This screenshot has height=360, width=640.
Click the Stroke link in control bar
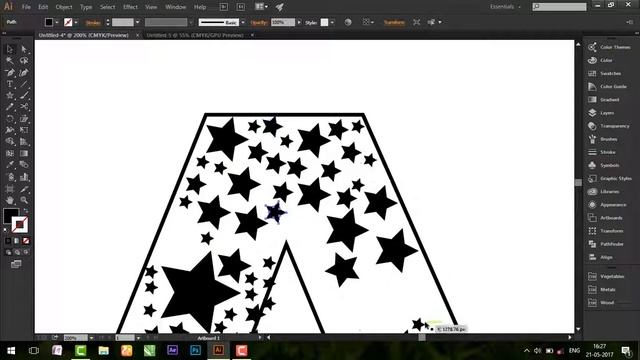click(x=93, y=22)
